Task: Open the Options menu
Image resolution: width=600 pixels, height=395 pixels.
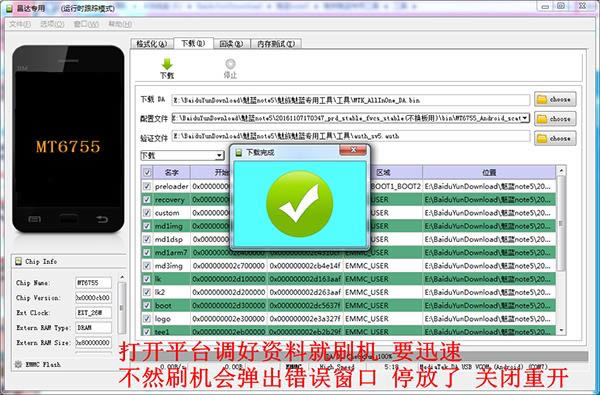Action: [x=52, y=24]
